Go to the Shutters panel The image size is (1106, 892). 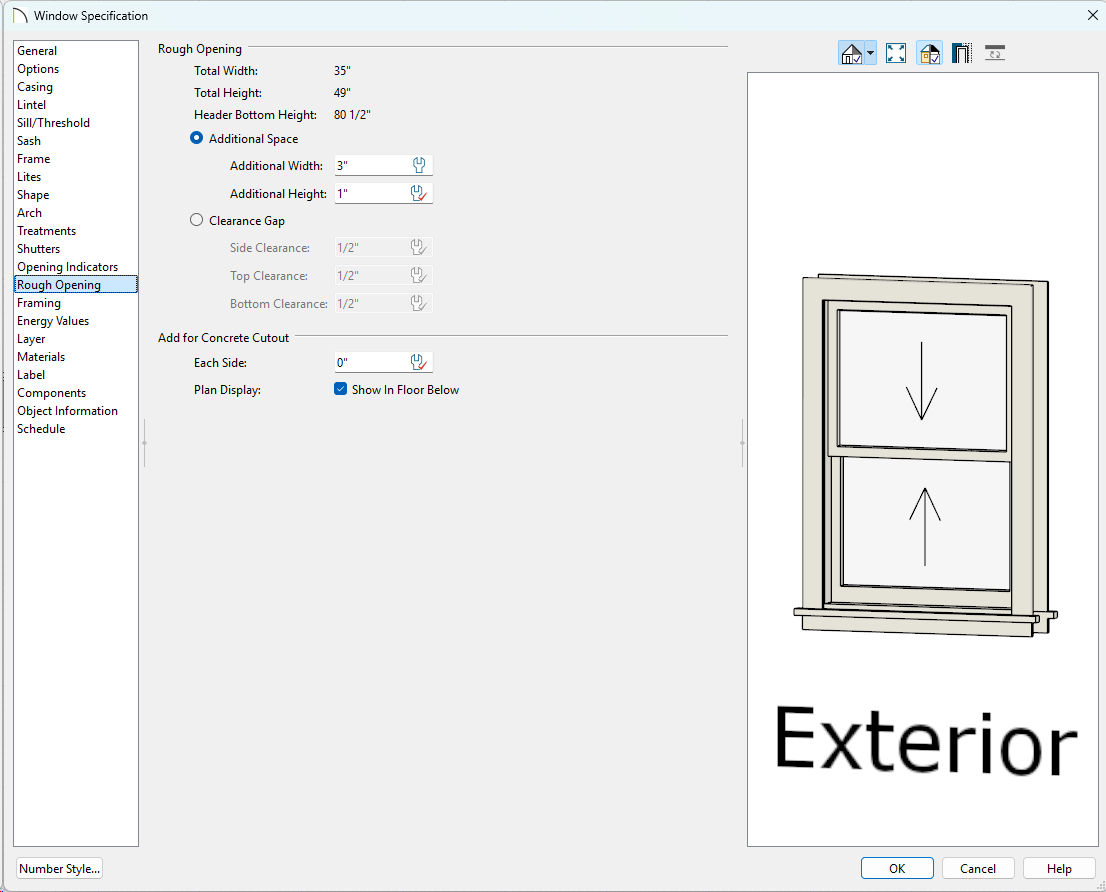click(x=38, y=249)
